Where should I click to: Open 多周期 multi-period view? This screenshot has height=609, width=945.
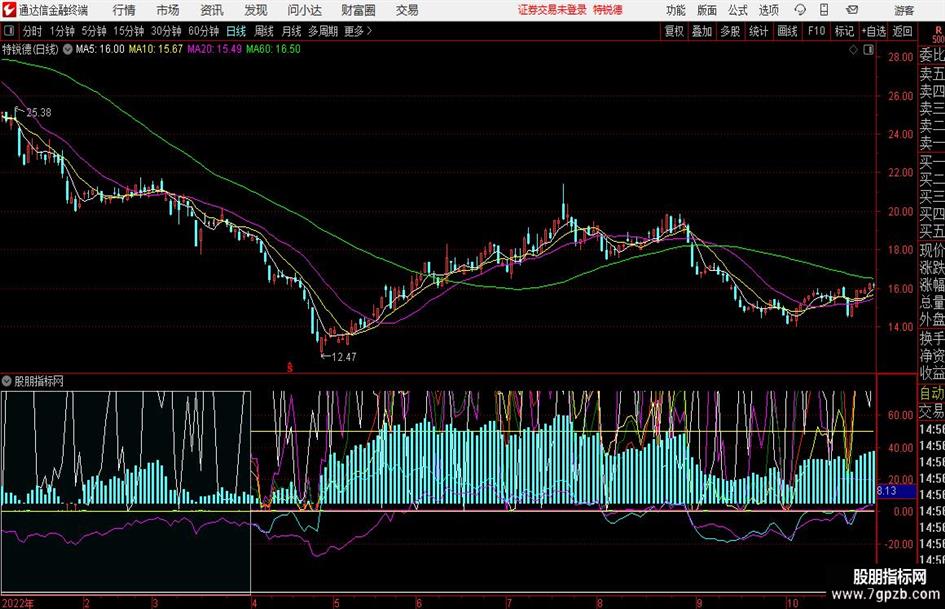click(323, 31)
